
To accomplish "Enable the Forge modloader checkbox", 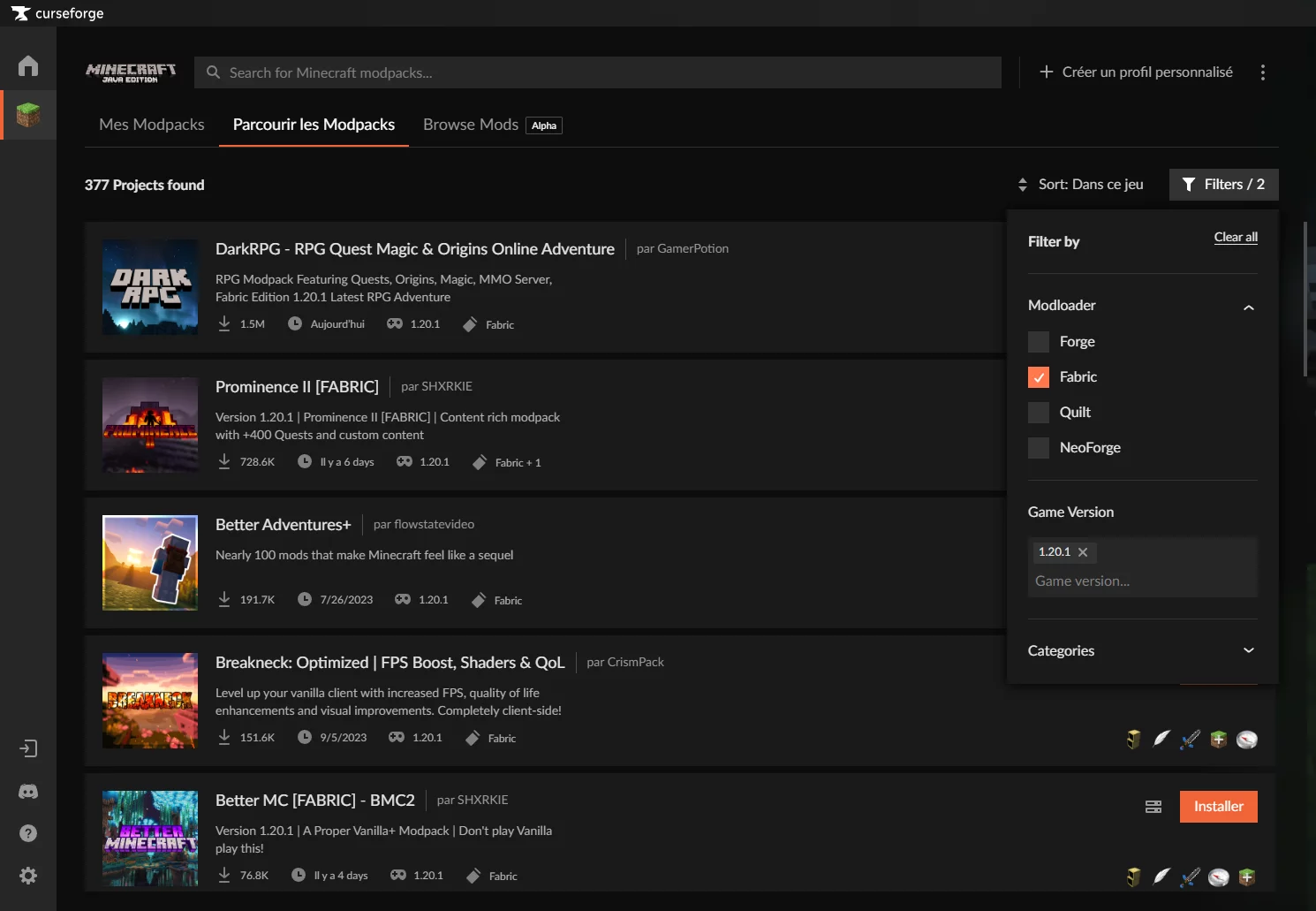I will tap(1039, 342).
